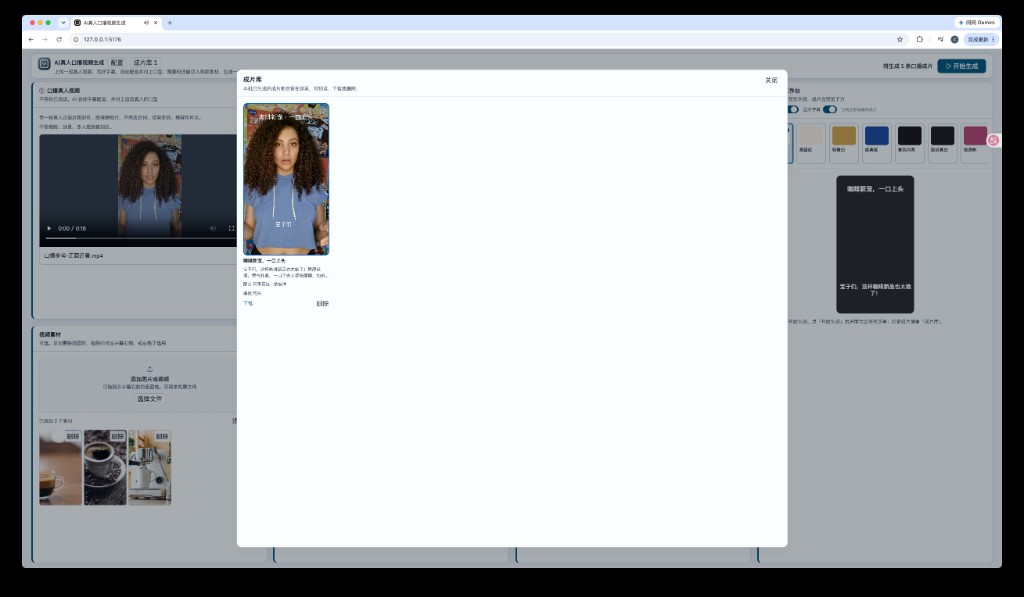
Task: Open the generated clip thumbnail in 成片库
Action: (x=286, y=179)
